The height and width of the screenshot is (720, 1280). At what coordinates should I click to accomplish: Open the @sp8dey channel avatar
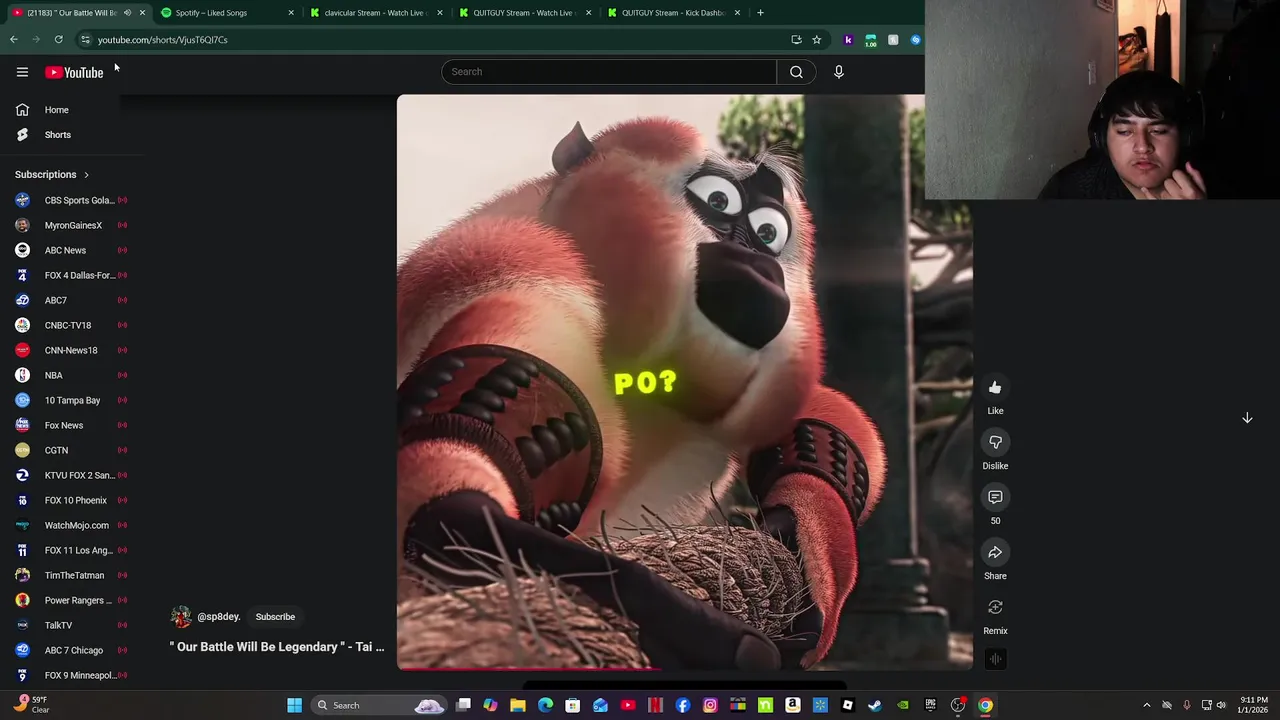[181, 617]
